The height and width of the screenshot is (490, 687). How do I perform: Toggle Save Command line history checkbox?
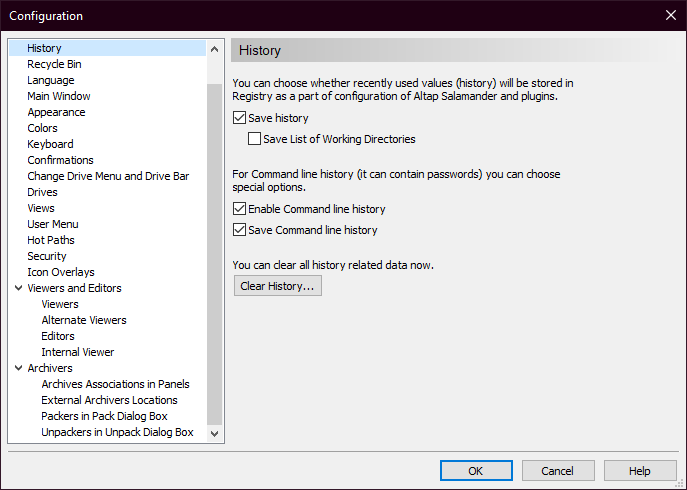pyautogui.click(x=239, y=230)
